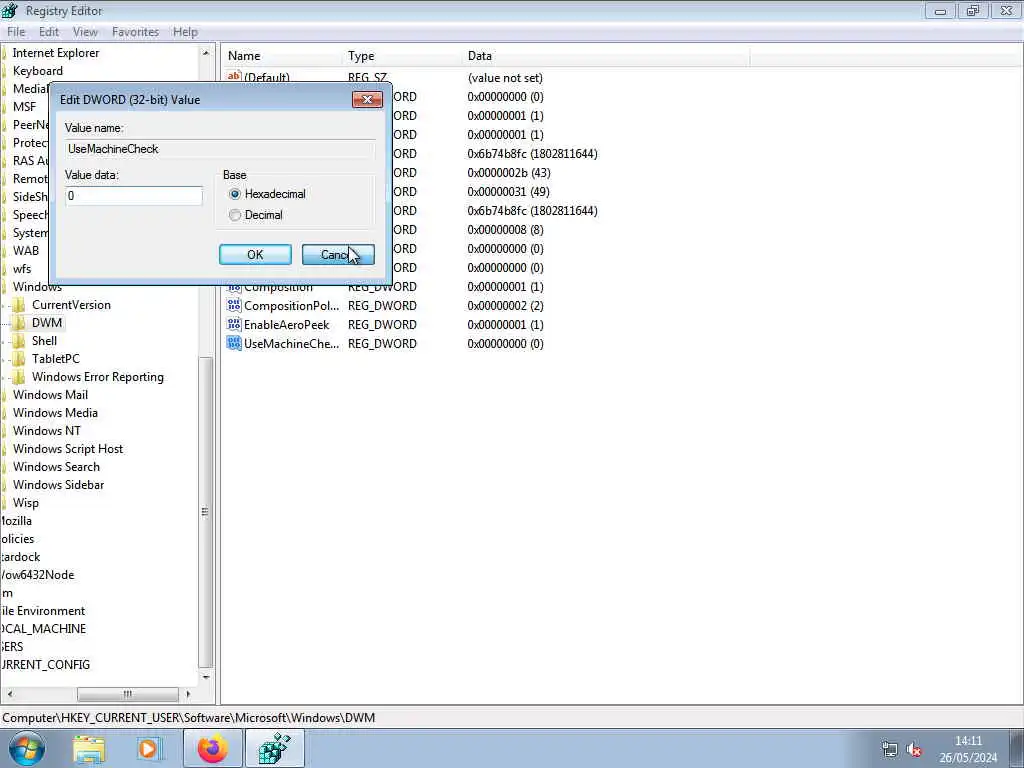This screenshot has width=1024, height=768.
Task: Select the Windows Sidebar key
Action: point(59,485)
